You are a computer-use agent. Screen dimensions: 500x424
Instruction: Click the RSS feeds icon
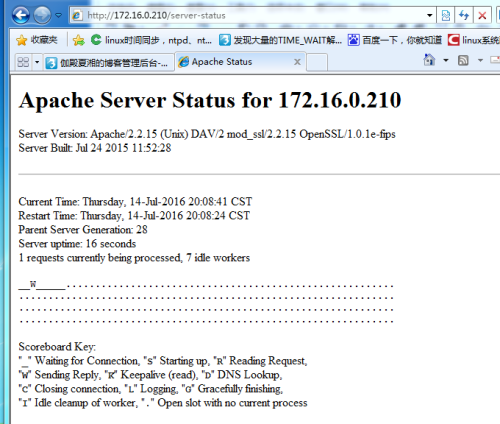pyautogui.click(x=463, y=60)
